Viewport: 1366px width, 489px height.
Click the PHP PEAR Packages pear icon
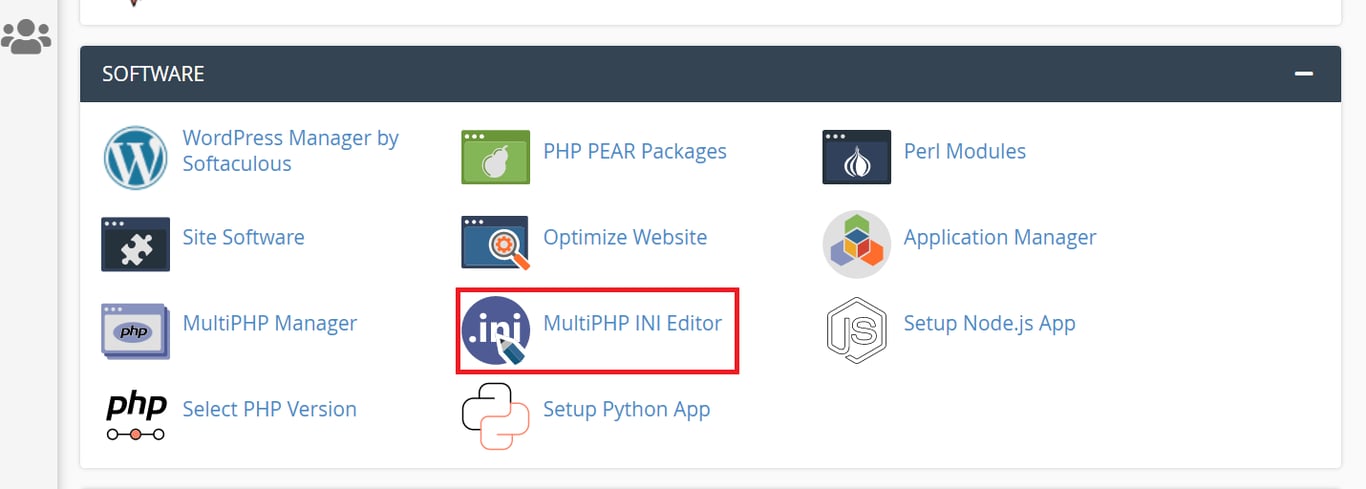point(495,157)
